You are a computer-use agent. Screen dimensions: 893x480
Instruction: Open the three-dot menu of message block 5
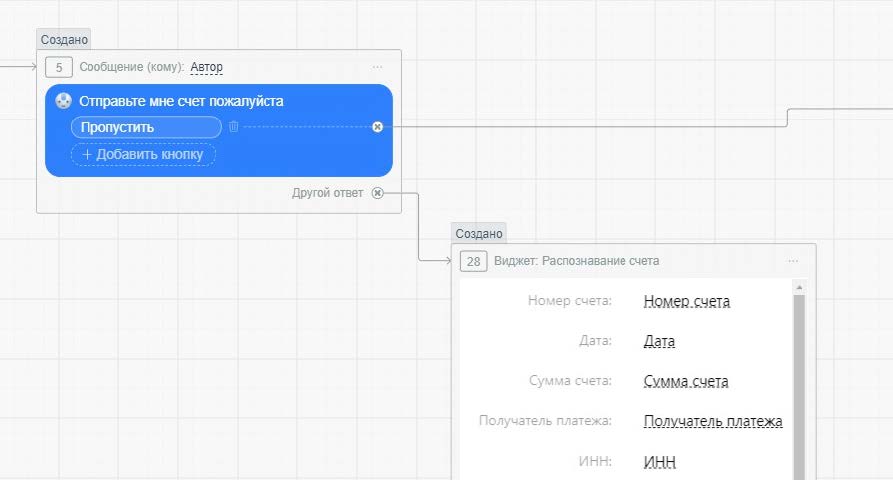377,67
